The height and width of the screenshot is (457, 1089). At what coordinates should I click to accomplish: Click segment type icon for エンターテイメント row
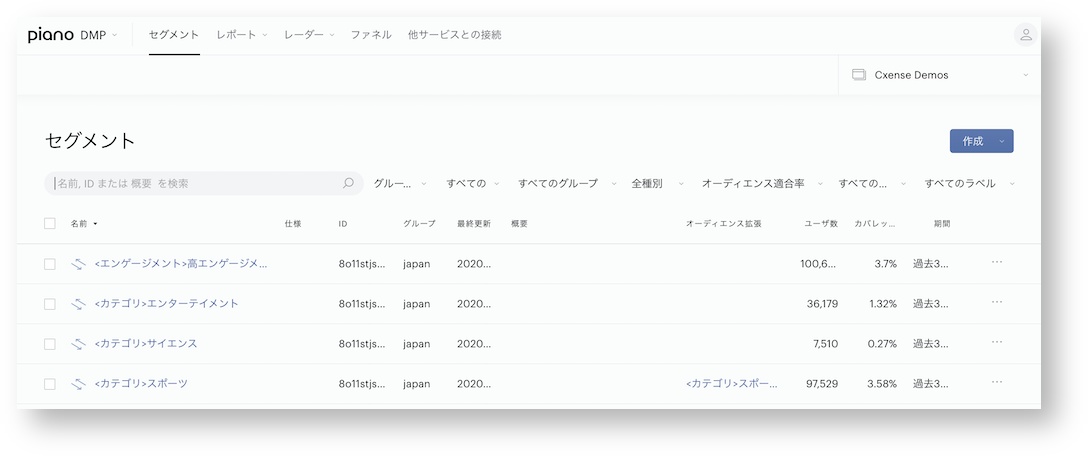click(78, 304)
